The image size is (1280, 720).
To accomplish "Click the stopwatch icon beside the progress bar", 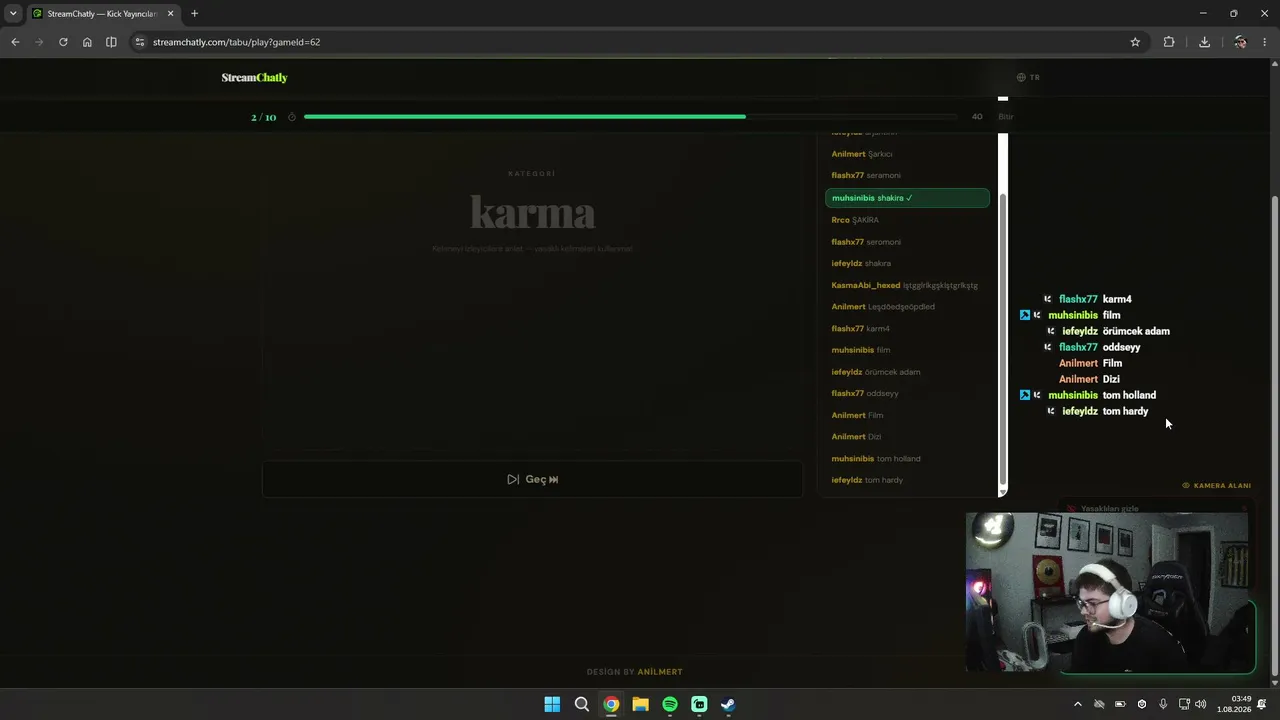I will (x=292, y=117).
